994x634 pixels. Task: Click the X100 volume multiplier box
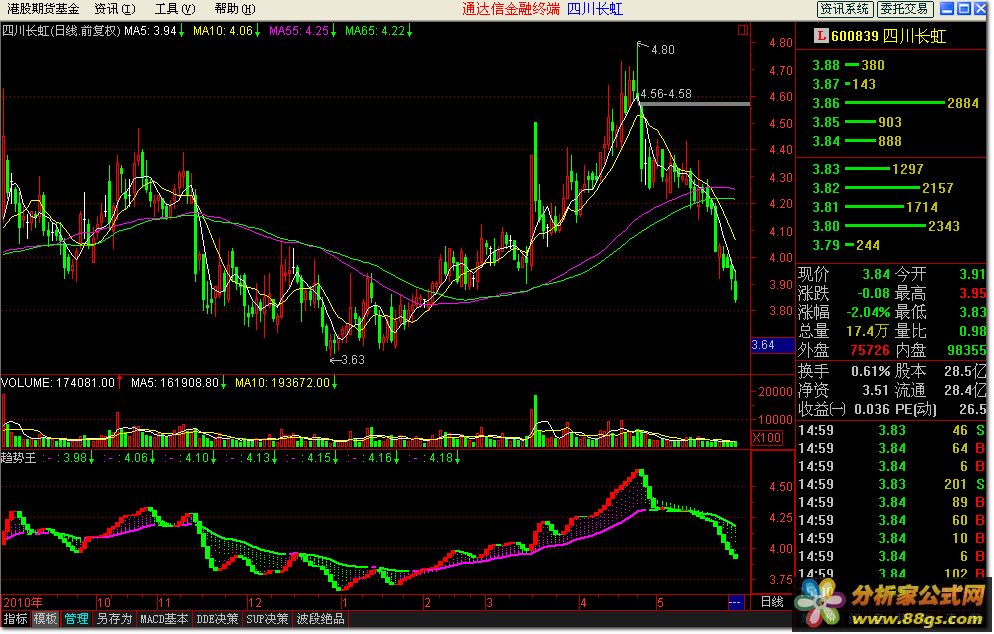point(766,437)
